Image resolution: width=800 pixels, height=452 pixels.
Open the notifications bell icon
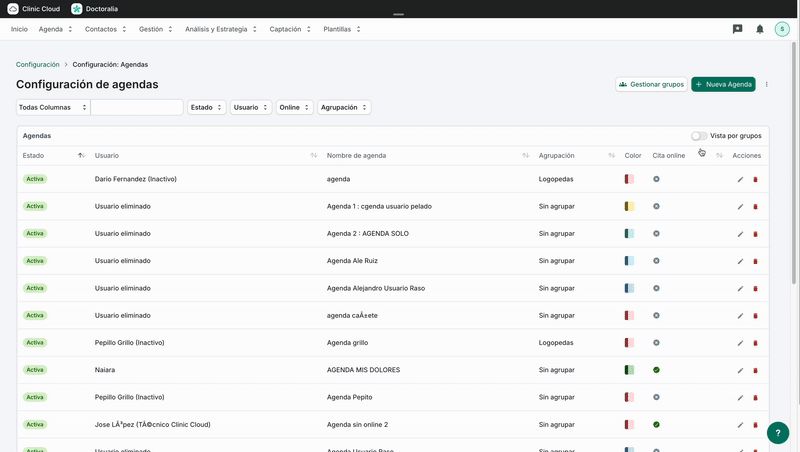coord(760,29)
